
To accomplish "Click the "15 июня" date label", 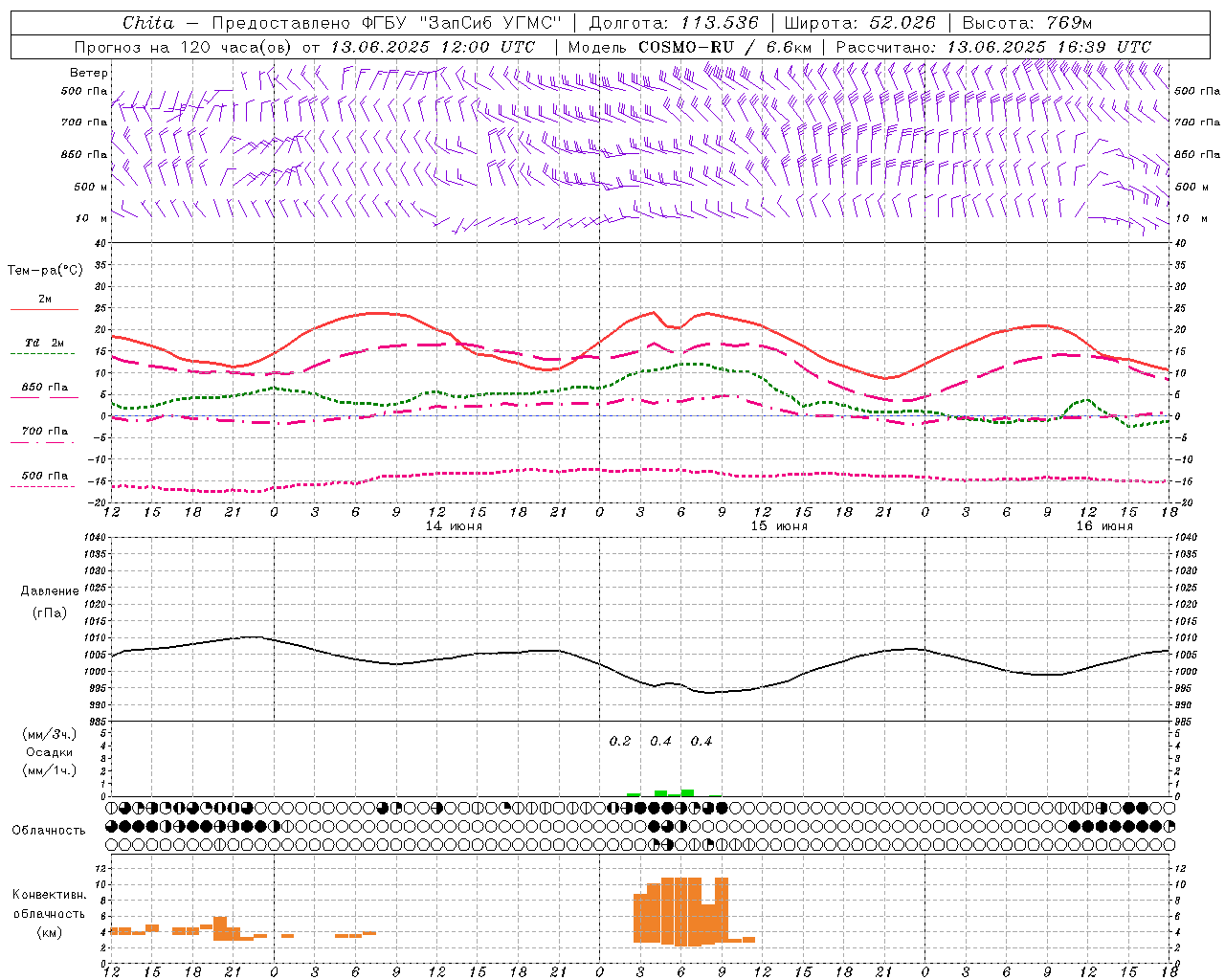I will (779, 526).
